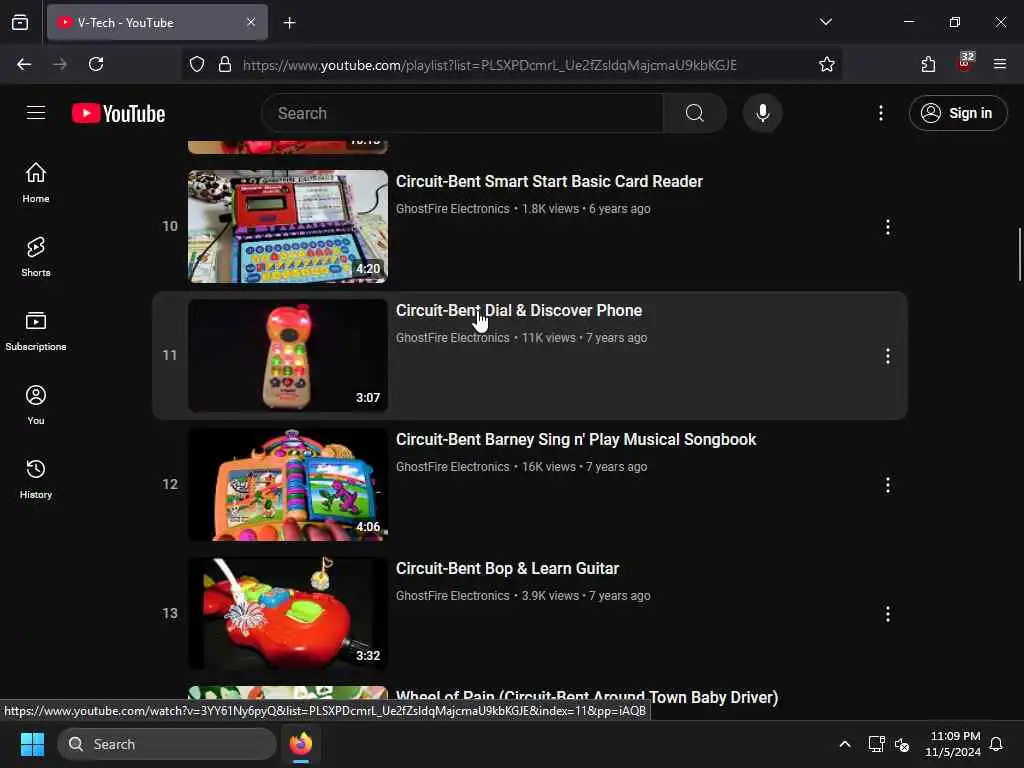Open Firefox from the taskbar

tap(301, 744)
